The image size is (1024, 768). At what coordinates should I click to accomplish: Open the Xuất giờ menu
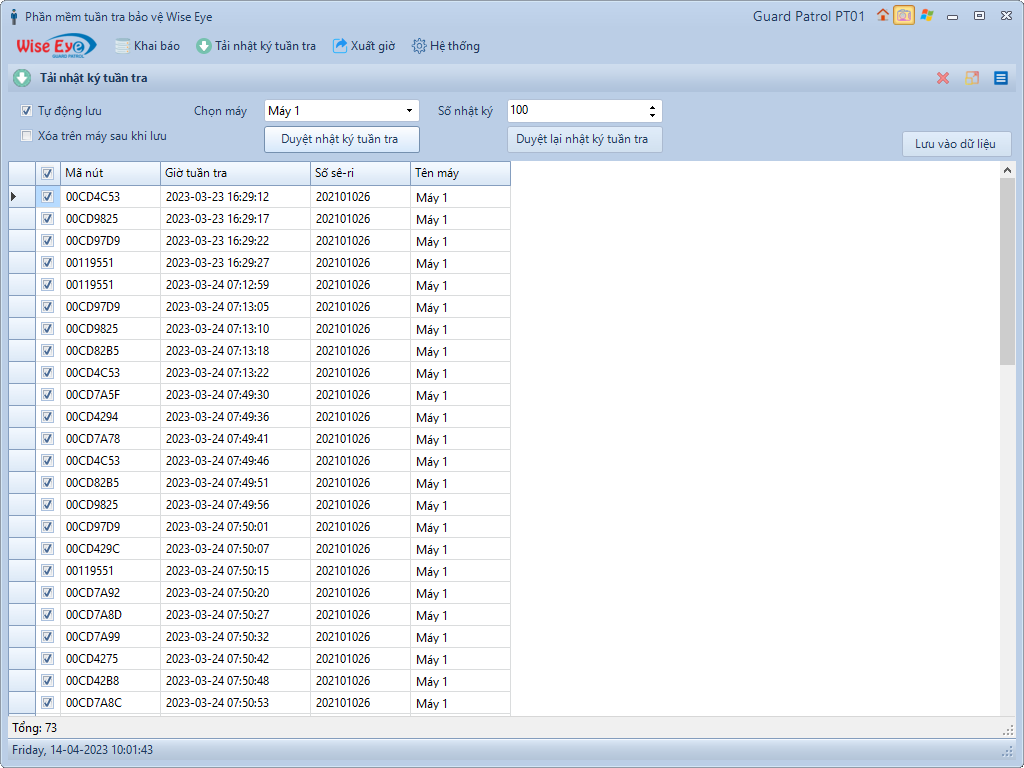363,46
